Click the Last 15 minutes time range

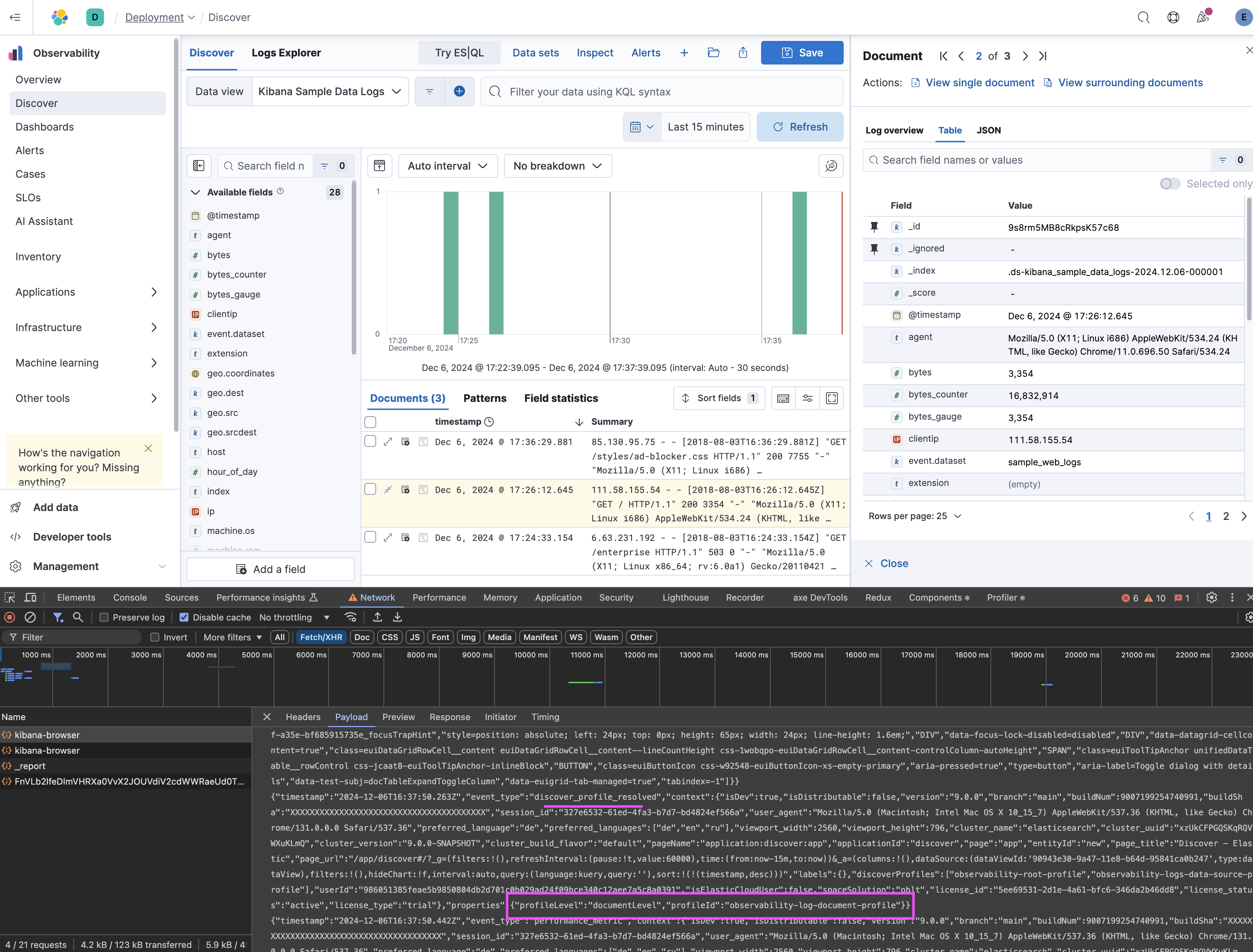[x=705, y=127]
